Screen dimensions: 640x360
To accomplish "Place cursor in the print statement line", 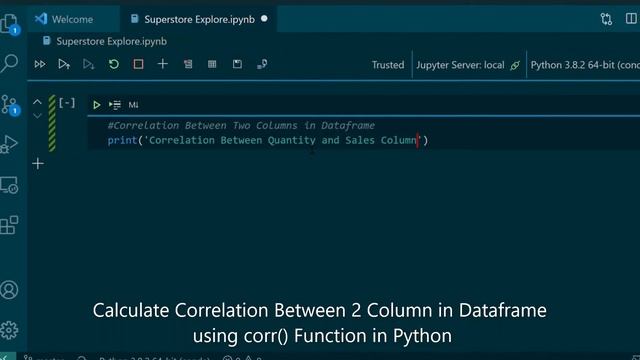I will 268,140.
